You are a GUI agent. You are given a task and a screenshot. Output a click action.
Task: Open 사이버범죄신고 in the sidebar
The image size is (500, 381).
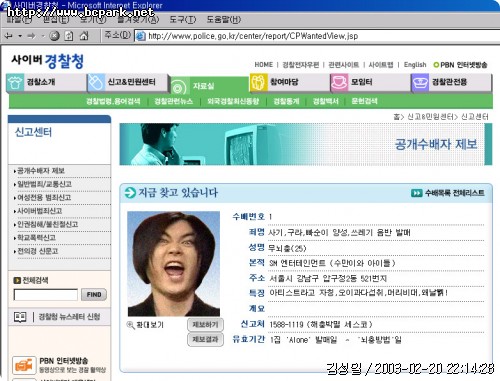(x=39, y=211)
